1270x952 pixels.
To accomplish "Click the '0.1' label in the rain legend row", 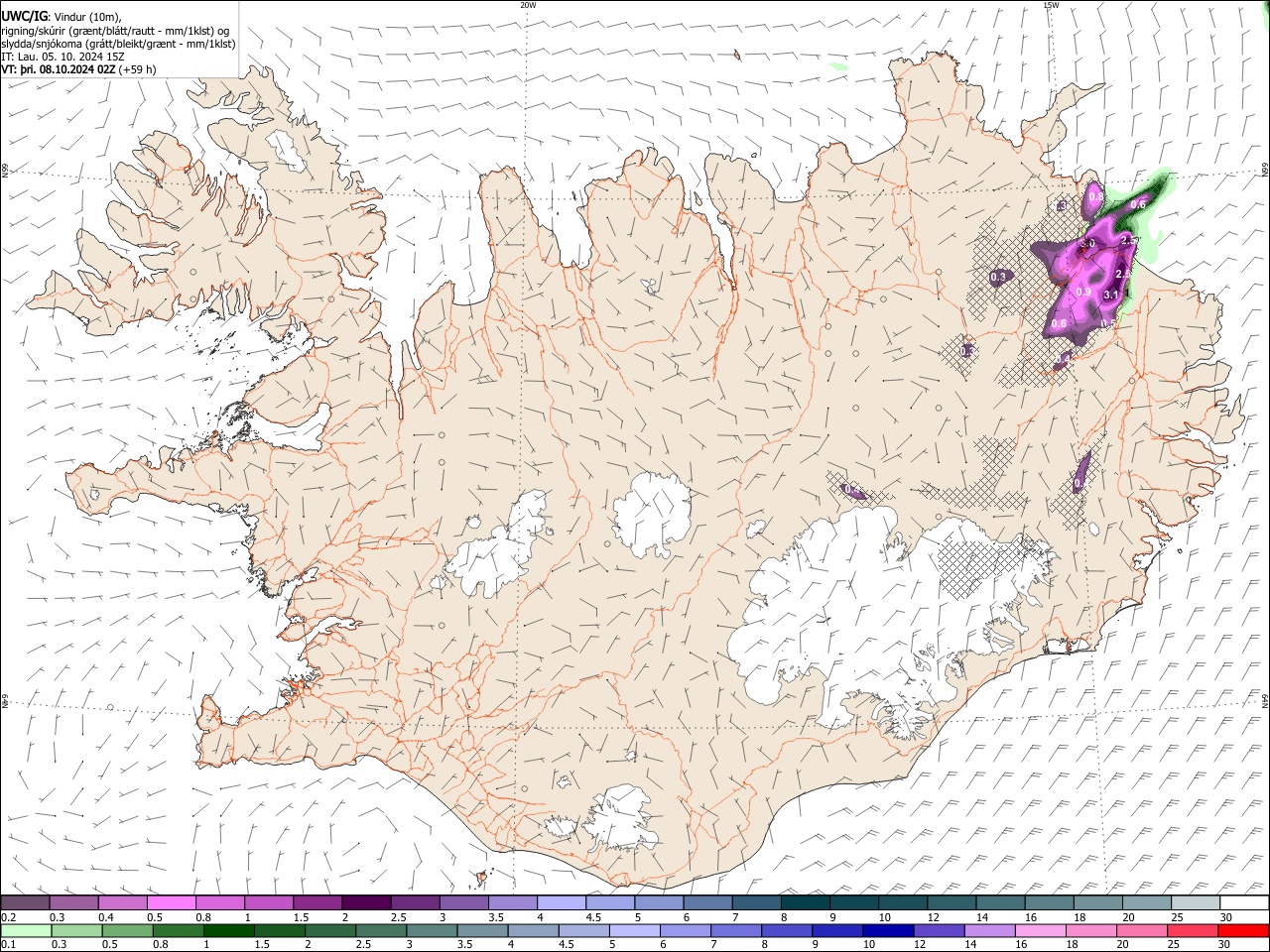I will (8, 945).
